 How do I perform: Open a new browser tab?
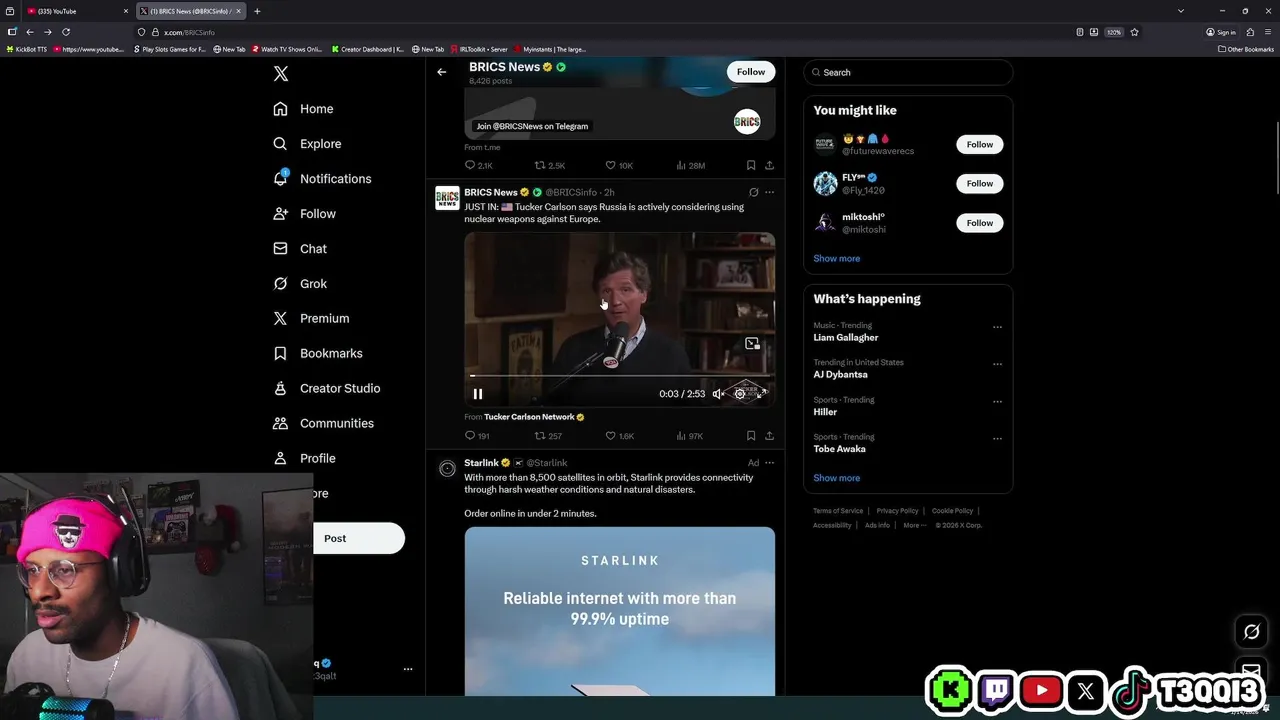click(x=257, y=11)
